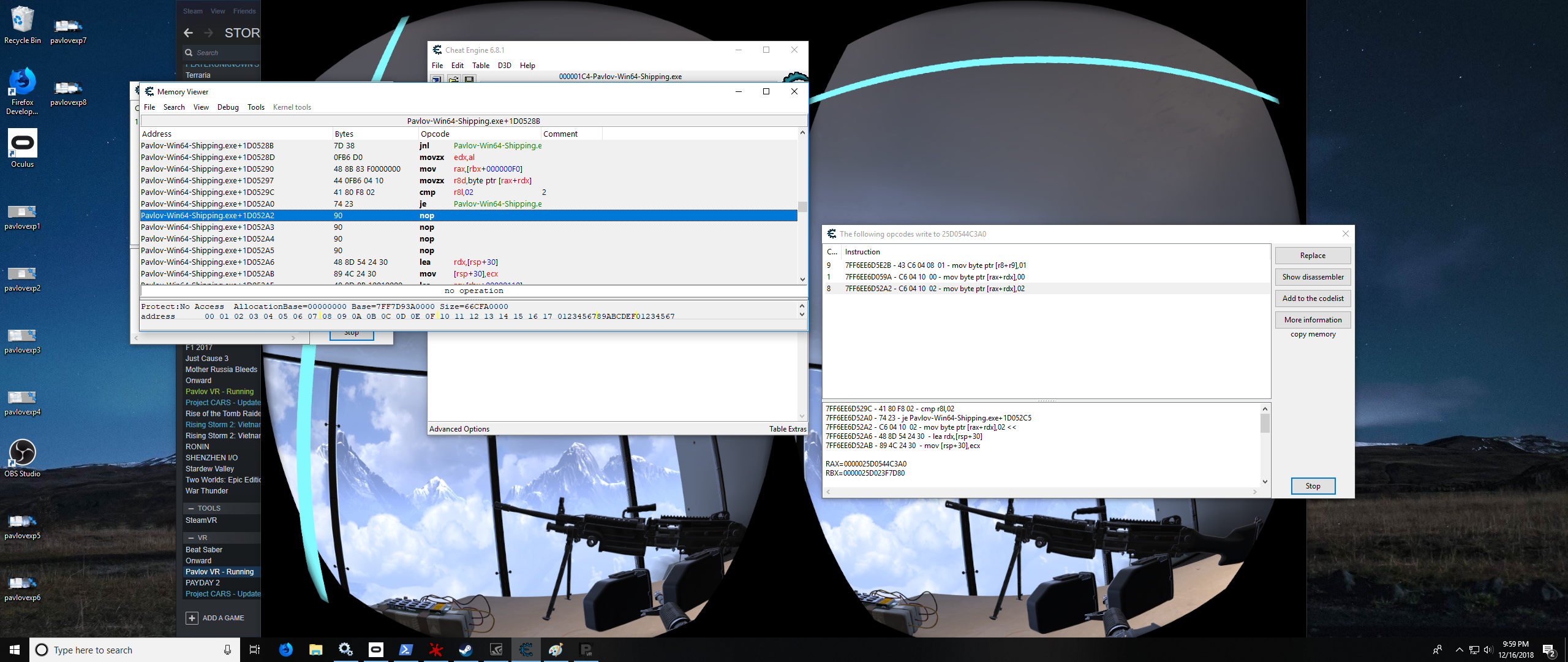
Task: Open PowerShell from the taskbar
Action: point(405,650)
